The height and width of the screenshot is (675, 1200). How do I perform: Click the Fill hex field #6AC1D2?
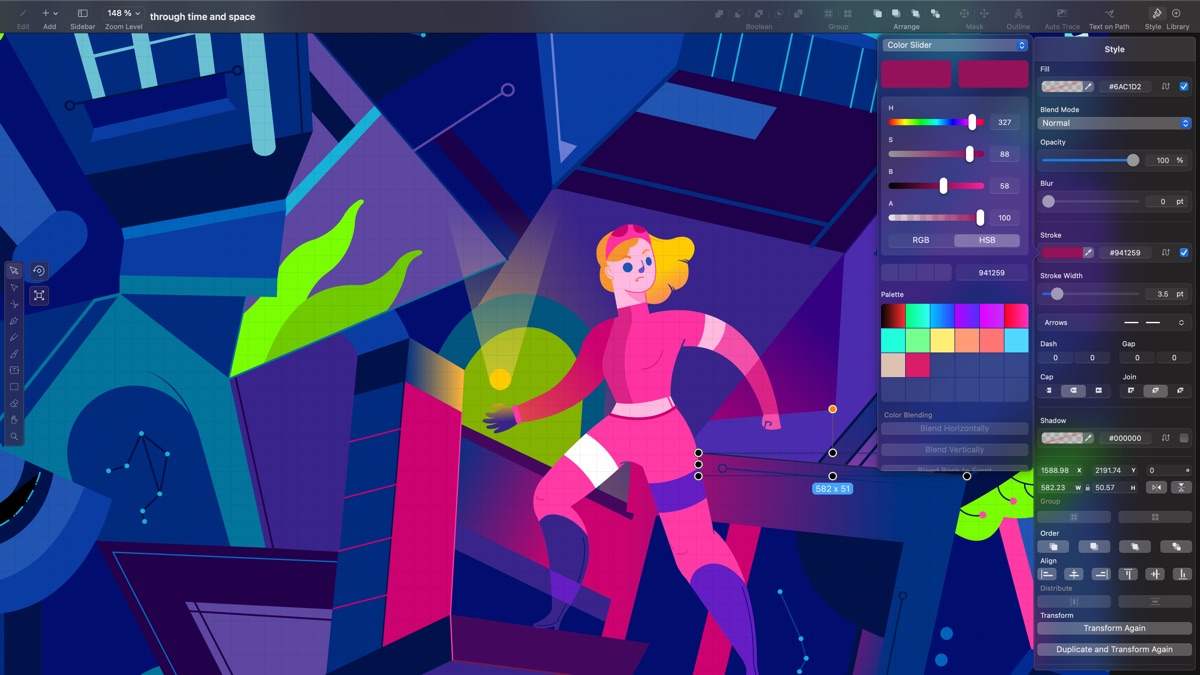(1126, 87)
